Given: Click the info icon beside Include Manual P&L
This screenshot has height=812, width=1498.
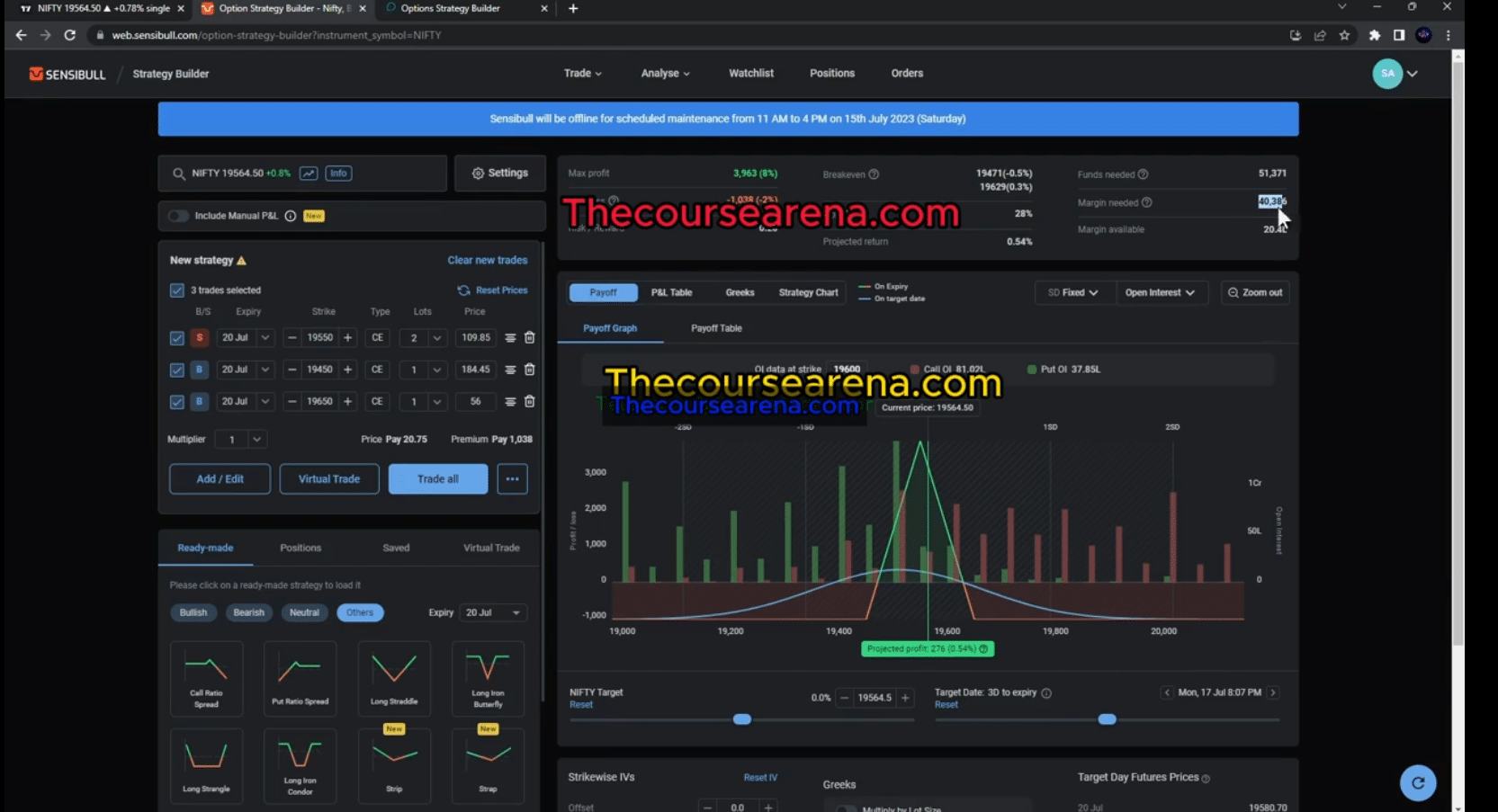Looking at the screenshot, I should click(291, 216).
